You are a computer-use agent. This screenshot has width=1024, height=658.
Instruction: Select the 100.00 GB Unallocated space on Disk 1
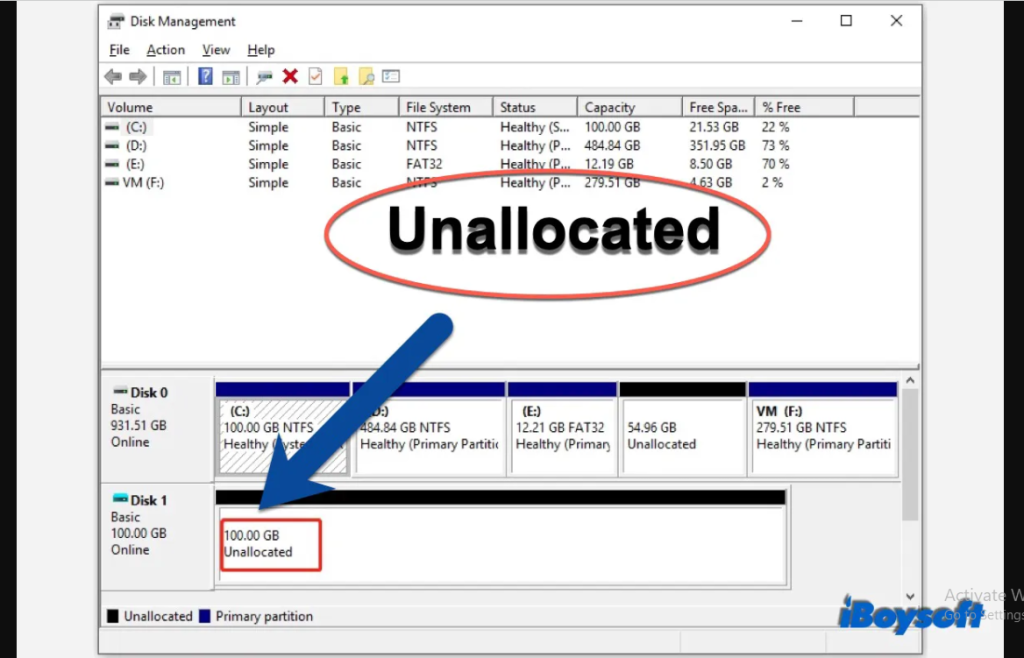coord(271,544)
